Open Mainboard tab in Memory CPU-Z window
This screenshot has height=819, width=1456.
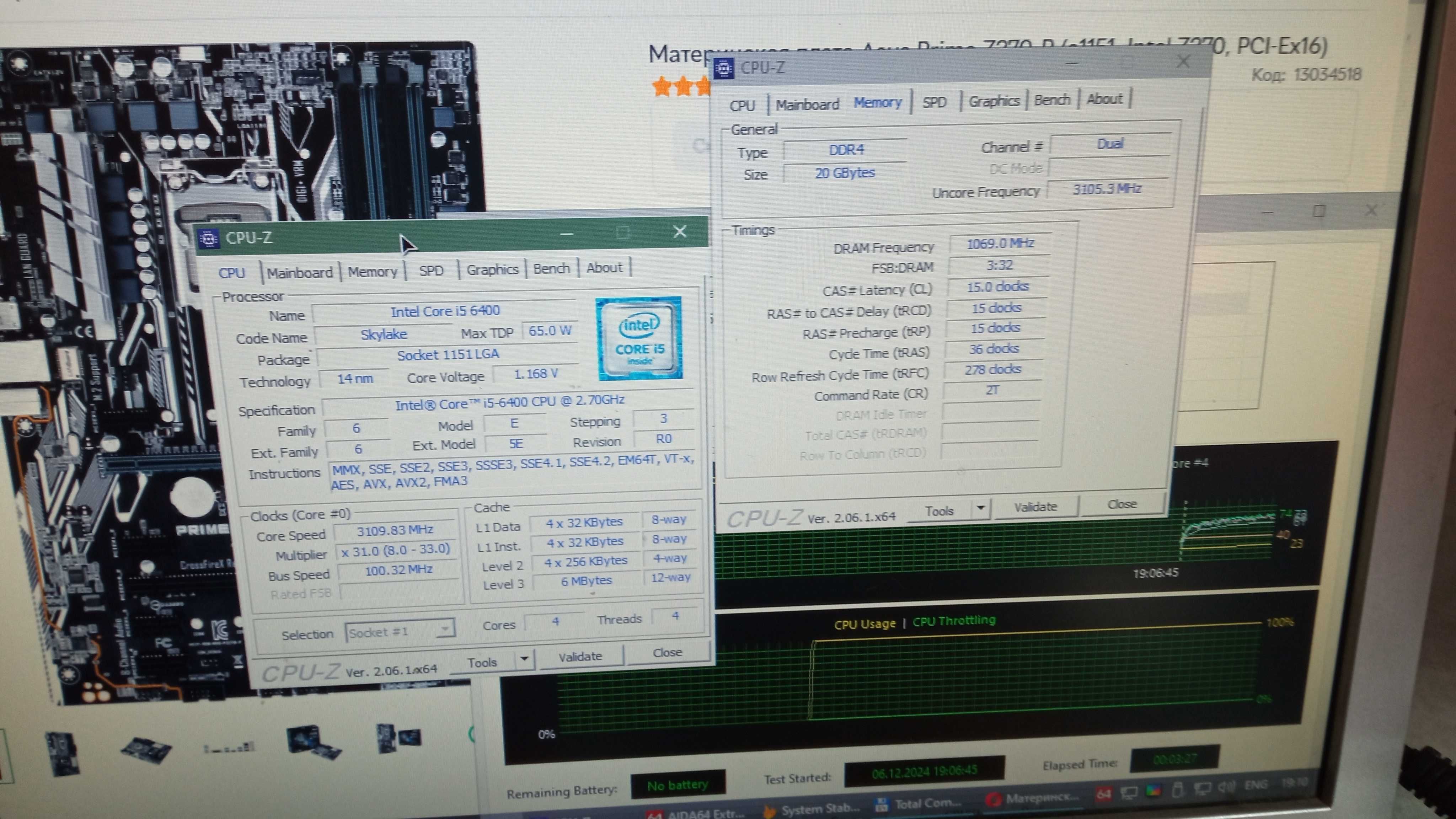click(807, 105)
